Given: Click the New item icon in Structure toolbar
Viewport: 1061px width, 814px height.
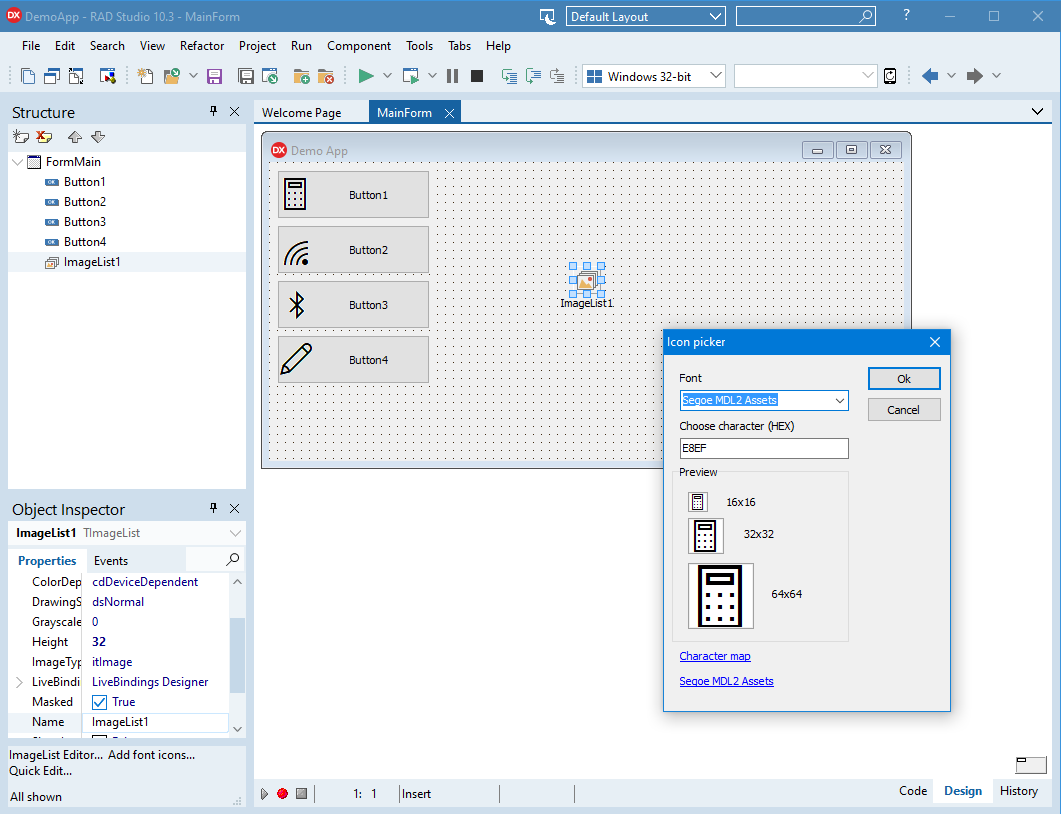Looking at the screenshot, I should click(x=21, y=137).
